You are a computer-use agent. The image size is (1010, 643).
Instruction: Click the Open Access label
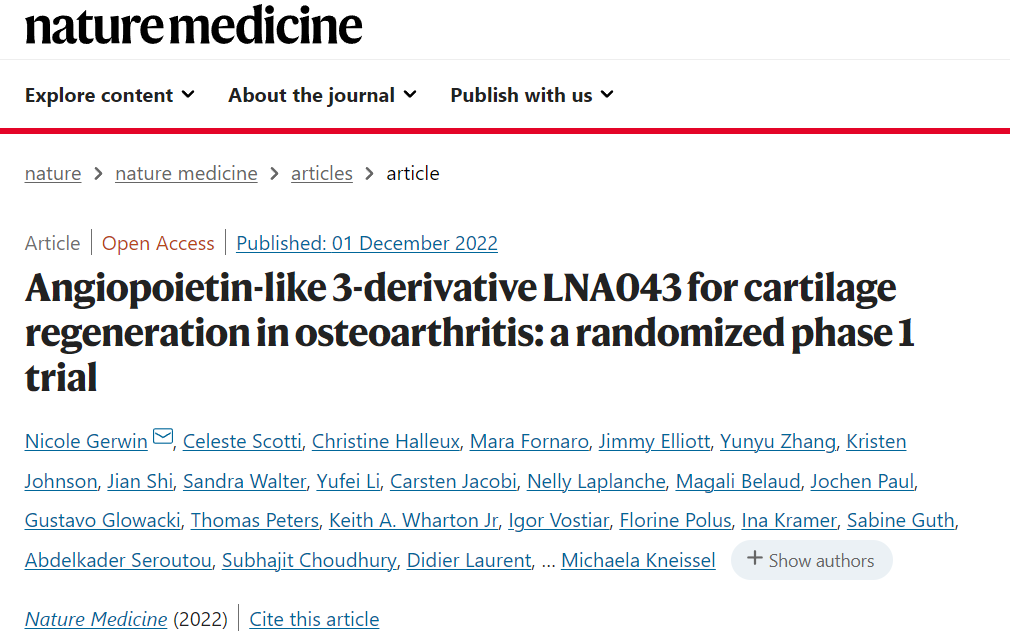coord(158,244)
